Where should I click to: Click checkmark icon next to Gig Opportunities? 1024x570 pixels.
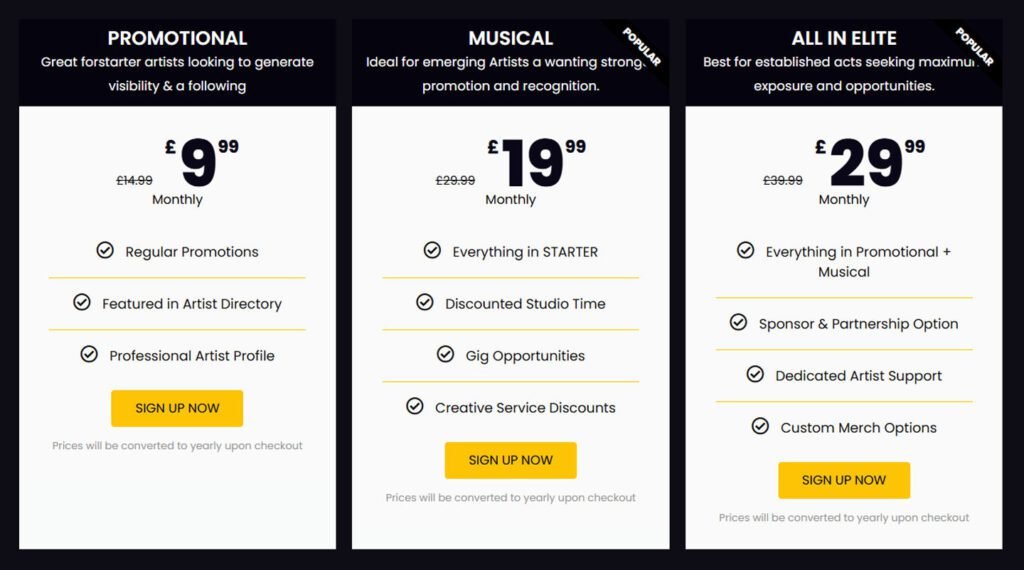pyautogui.click(x=446, y=354)
